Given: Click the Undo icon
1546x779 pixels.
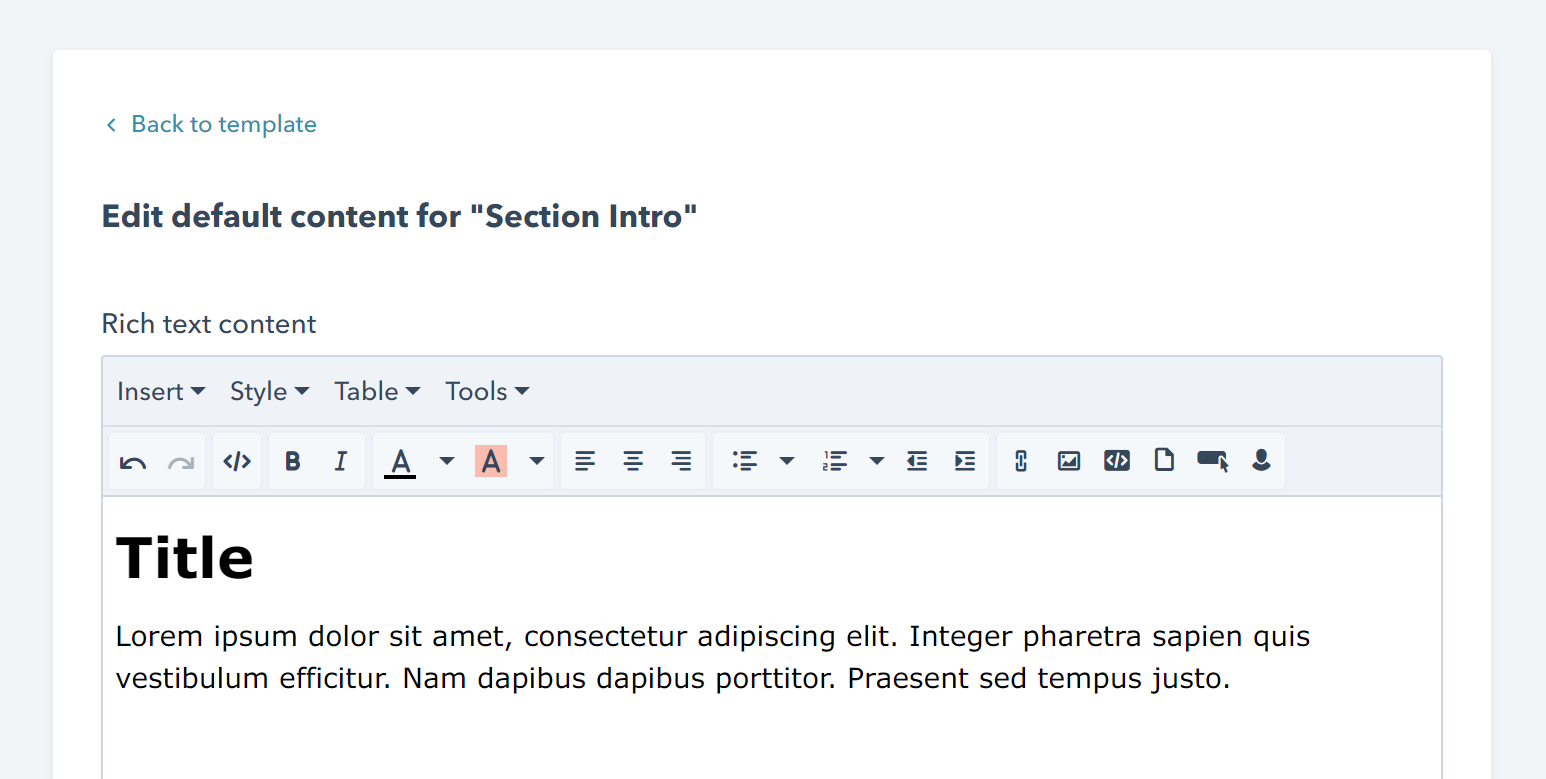Looking at the screenshot, I should [x=133, y=461].
